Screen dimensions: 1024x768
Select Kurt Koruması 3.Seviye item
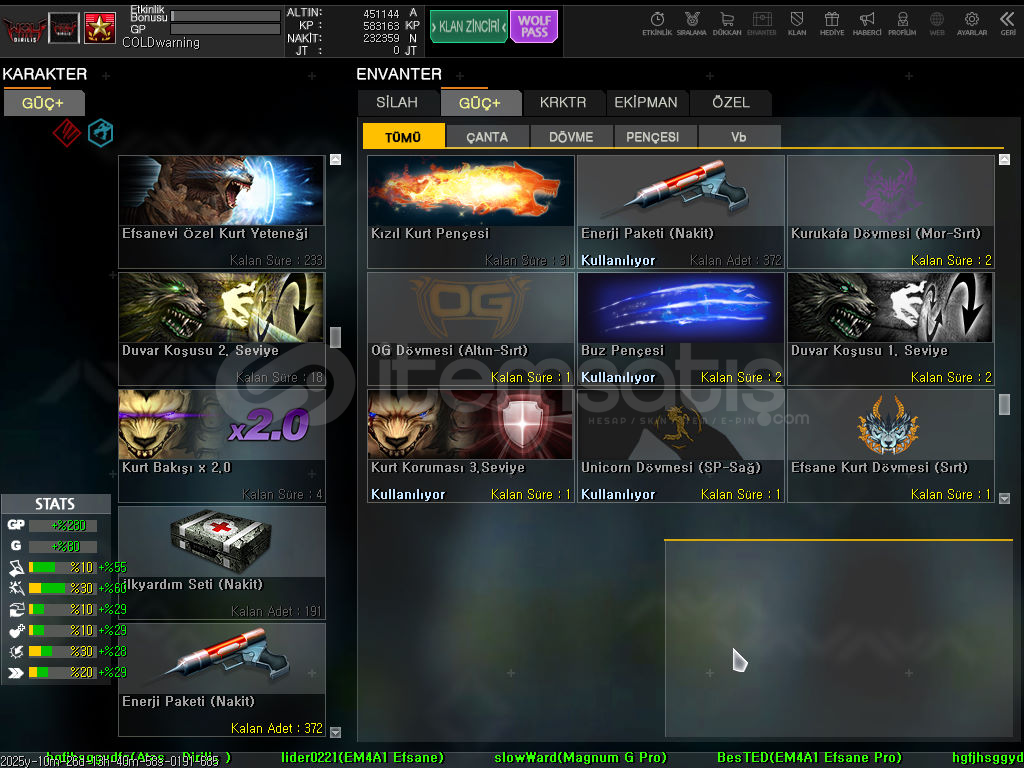(470, 445)
